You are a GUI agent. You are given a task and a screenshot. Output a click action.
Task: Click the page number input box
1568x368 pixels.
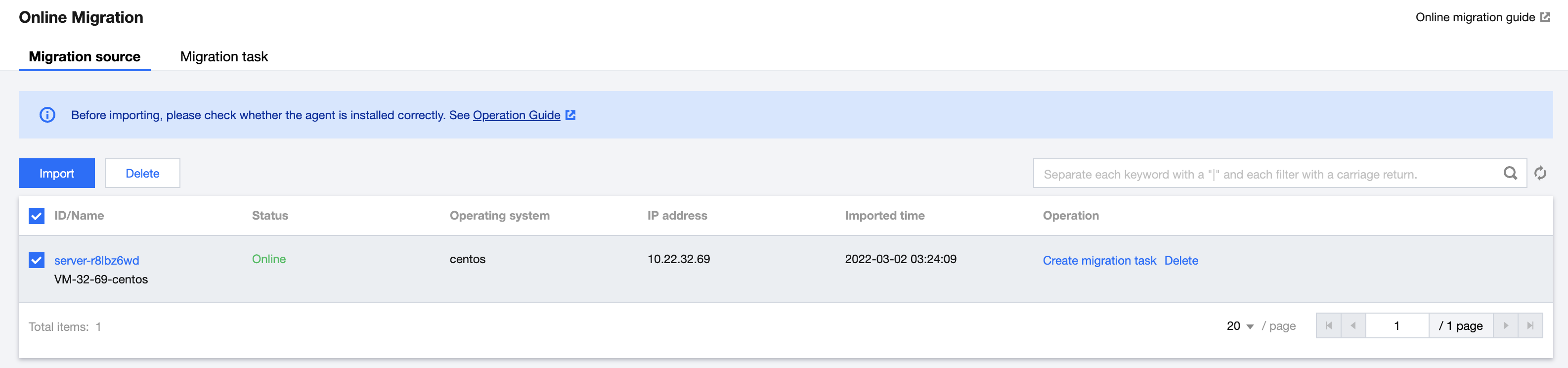1396,326
